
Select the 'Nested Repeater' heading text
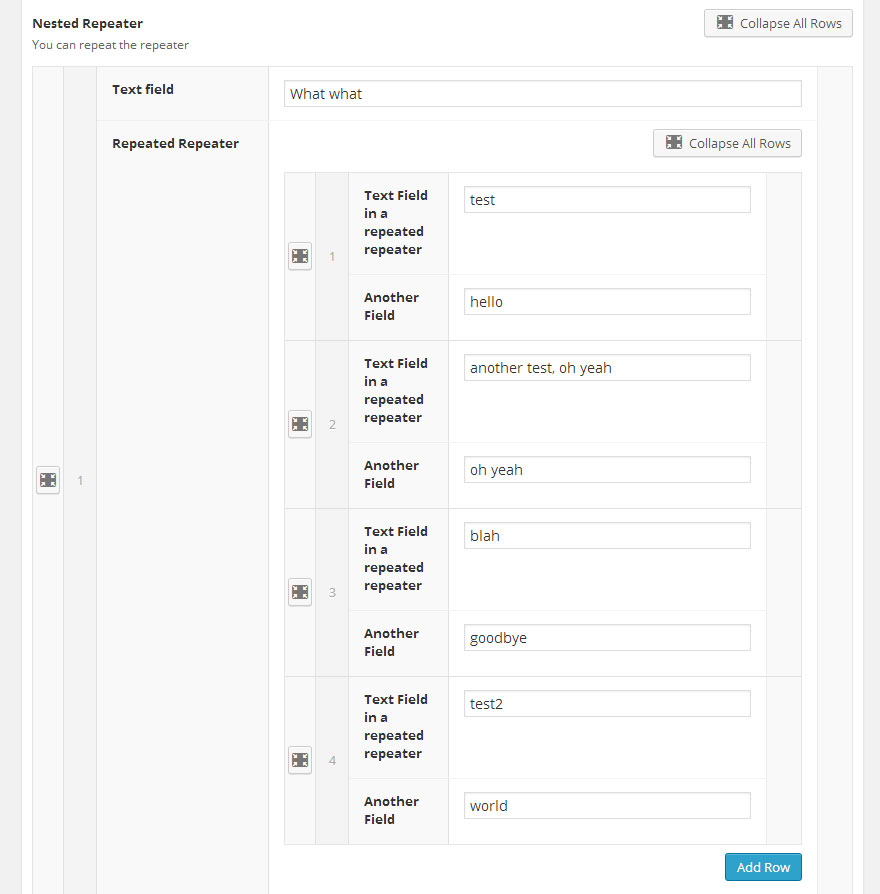point(87,23)
